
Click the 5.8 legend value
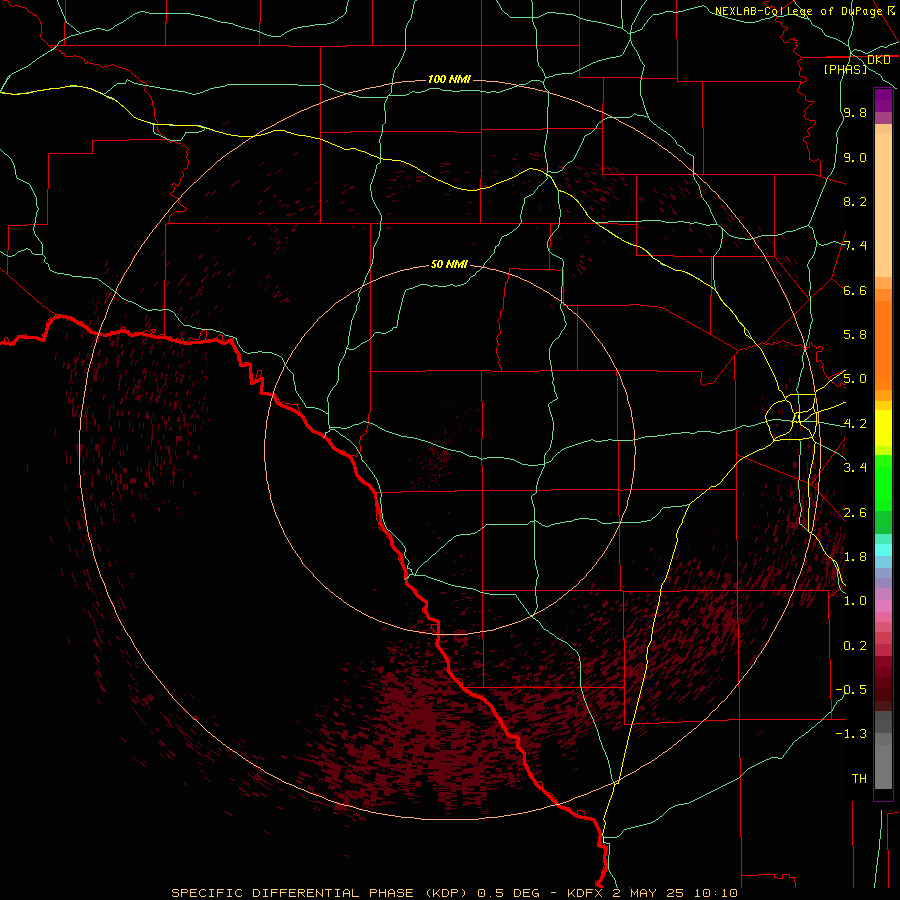[855, 335]
